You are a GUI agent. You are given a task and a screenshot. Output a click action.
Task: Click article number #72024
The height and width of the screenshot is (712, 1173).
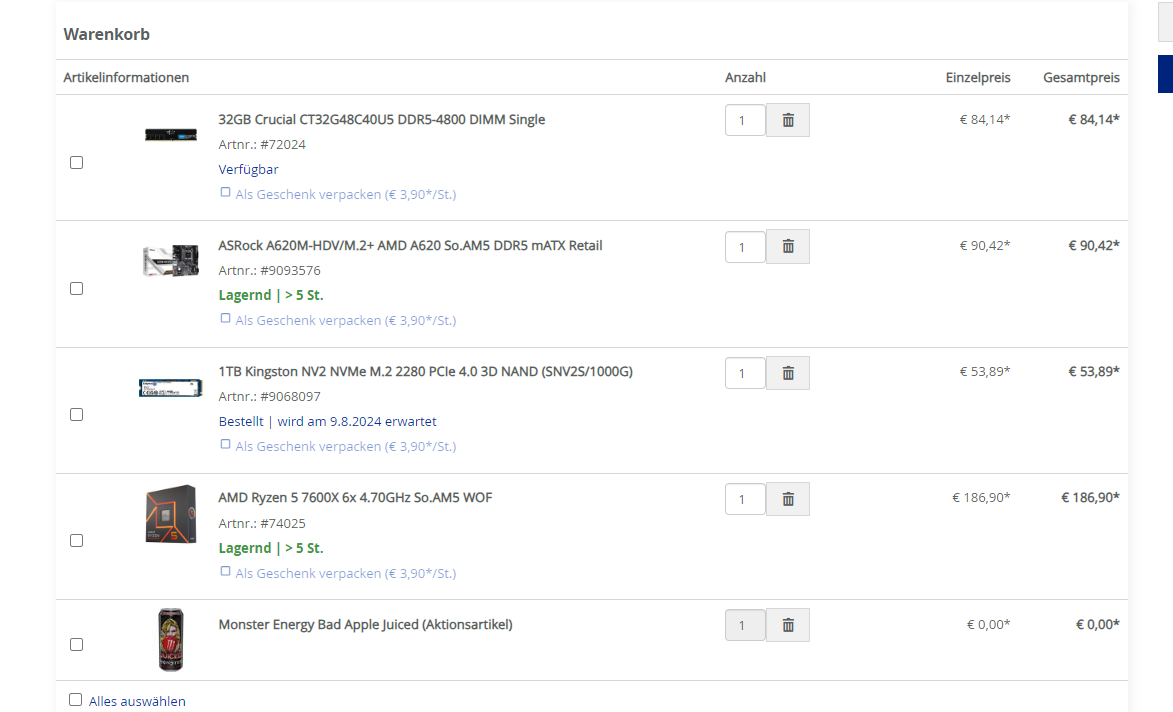coord(283,144)
